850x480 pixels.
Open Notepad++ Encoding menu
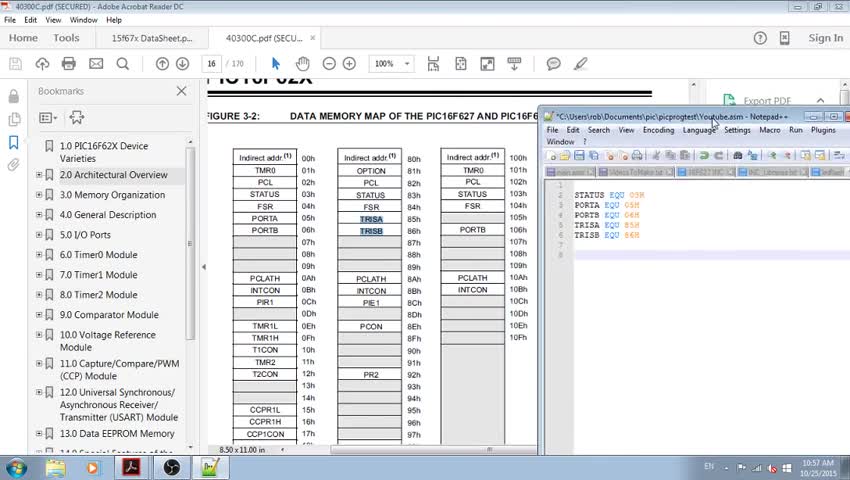click(658, 130)
